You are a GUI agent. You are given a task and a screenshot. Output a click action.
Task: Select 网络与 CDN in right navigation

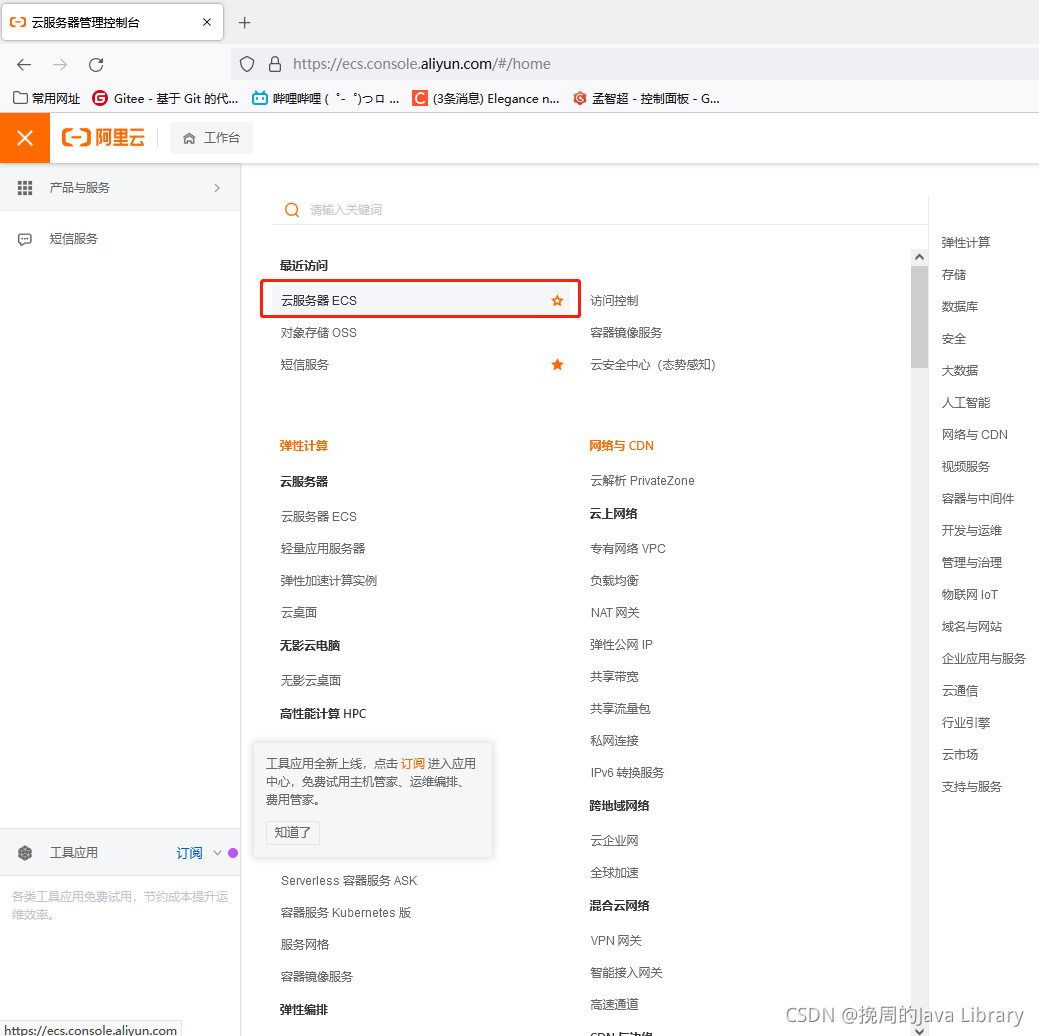[x=974, y=435]
